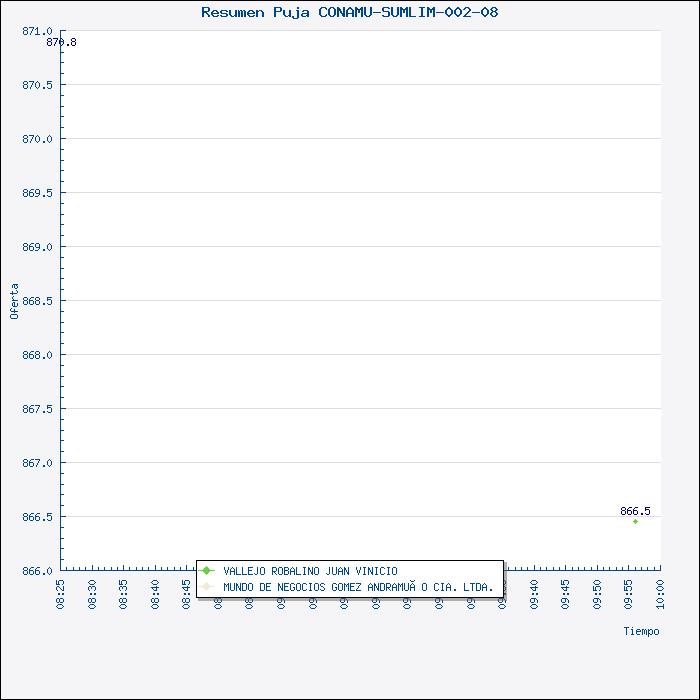Viewport: 700px width, 700px height.
Task: Click the 08:45 time tick label
Action: (187, 592)
